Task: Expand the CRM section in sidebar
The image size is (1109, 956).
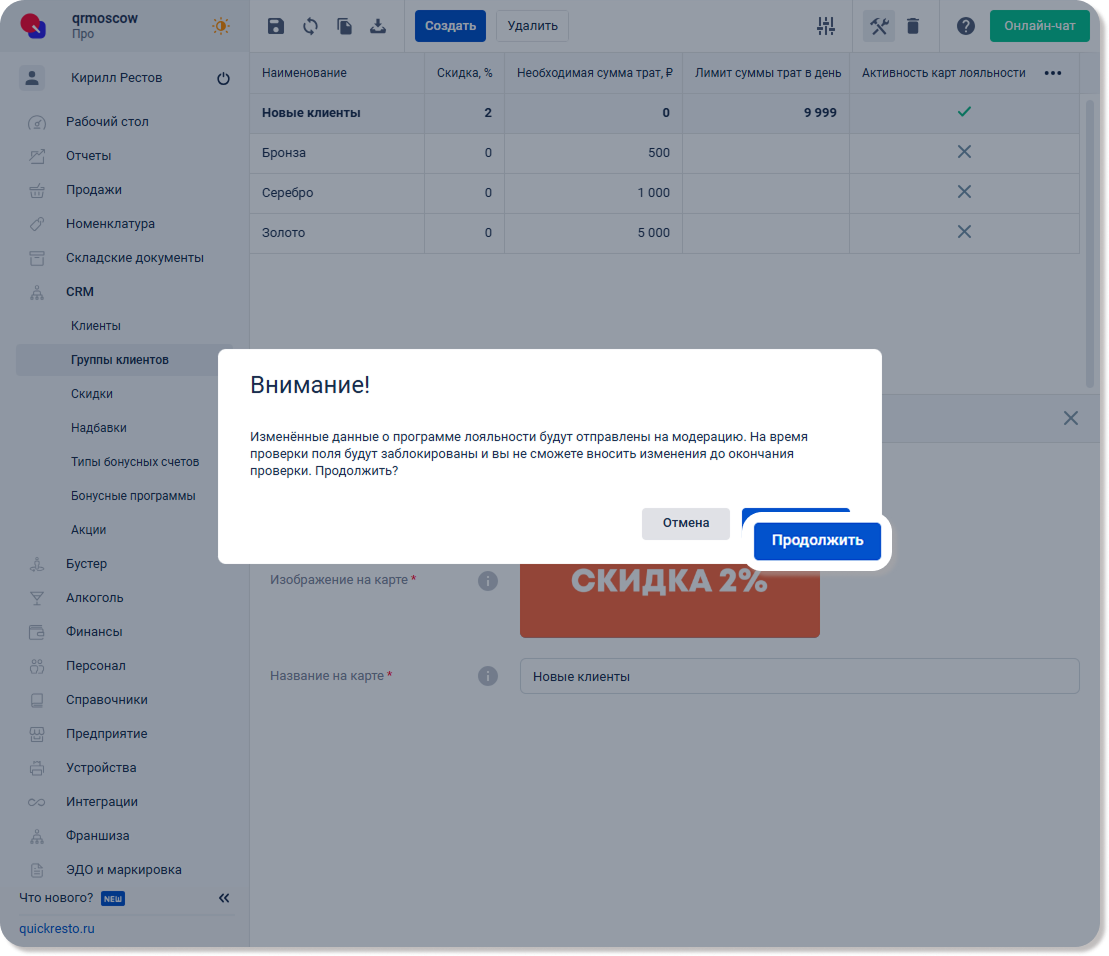Action: [x=80, y=292]
